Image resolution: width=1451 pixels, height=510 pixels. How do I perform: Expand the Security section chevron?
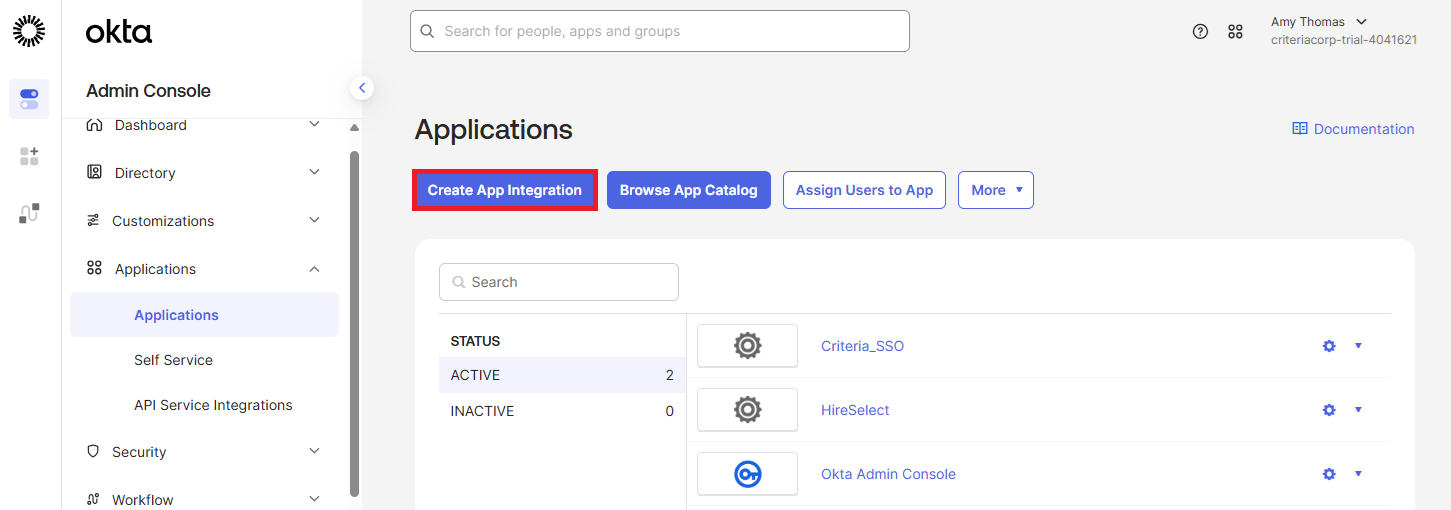314,451
